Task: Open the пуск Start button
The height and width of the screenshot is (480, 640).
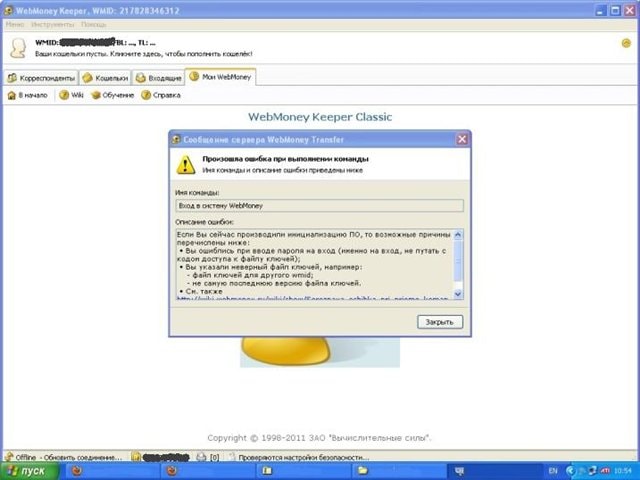Action: coord(29,471)
